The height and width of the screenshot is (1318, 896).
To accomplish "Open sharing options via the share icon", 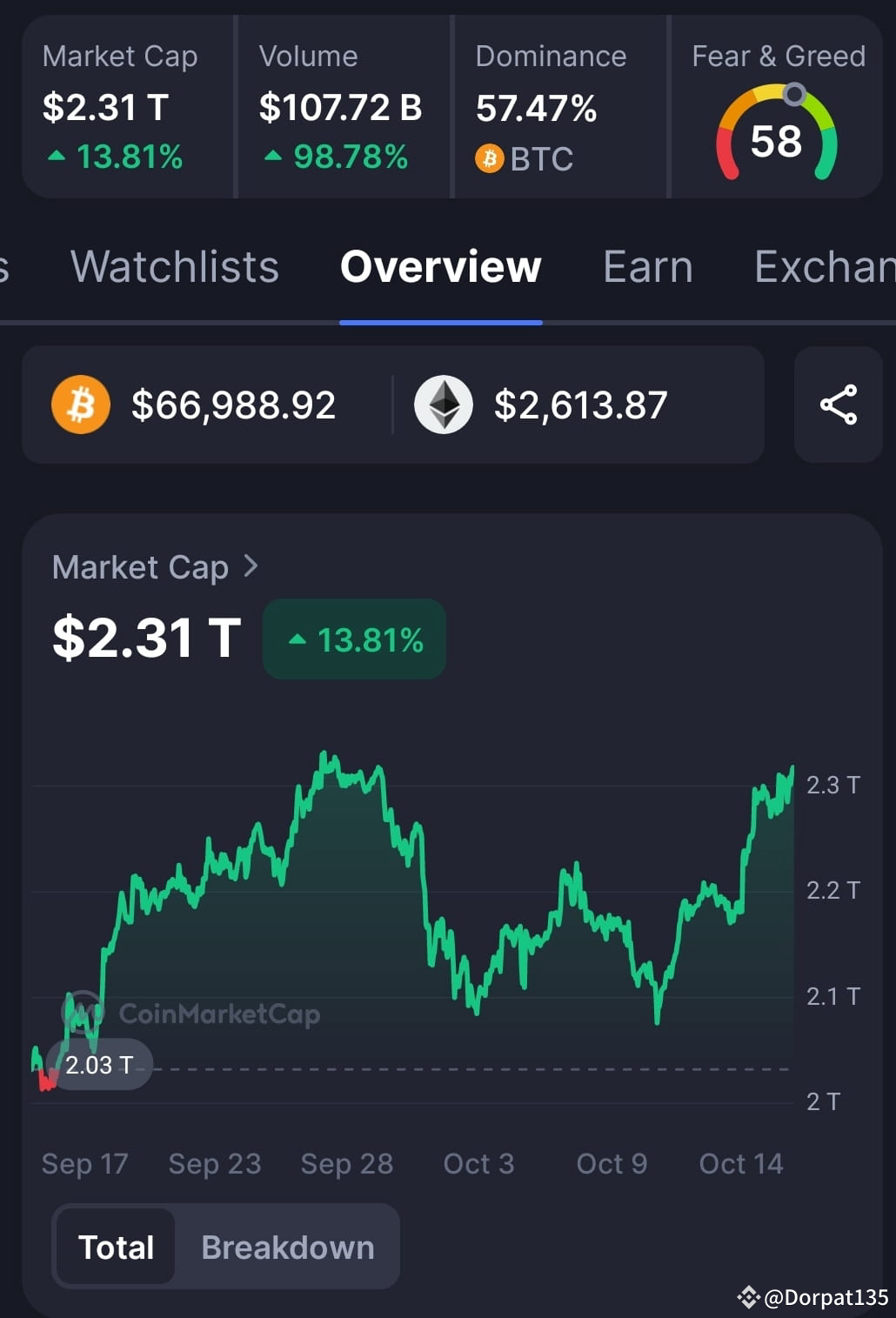I will click(x=838, y=405).
